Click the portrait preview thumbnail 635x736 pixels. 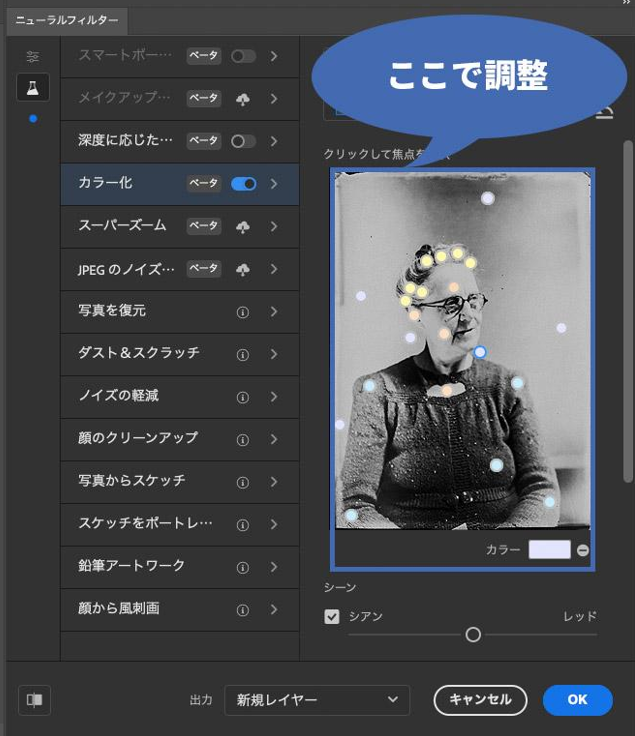tap(463, 350)
